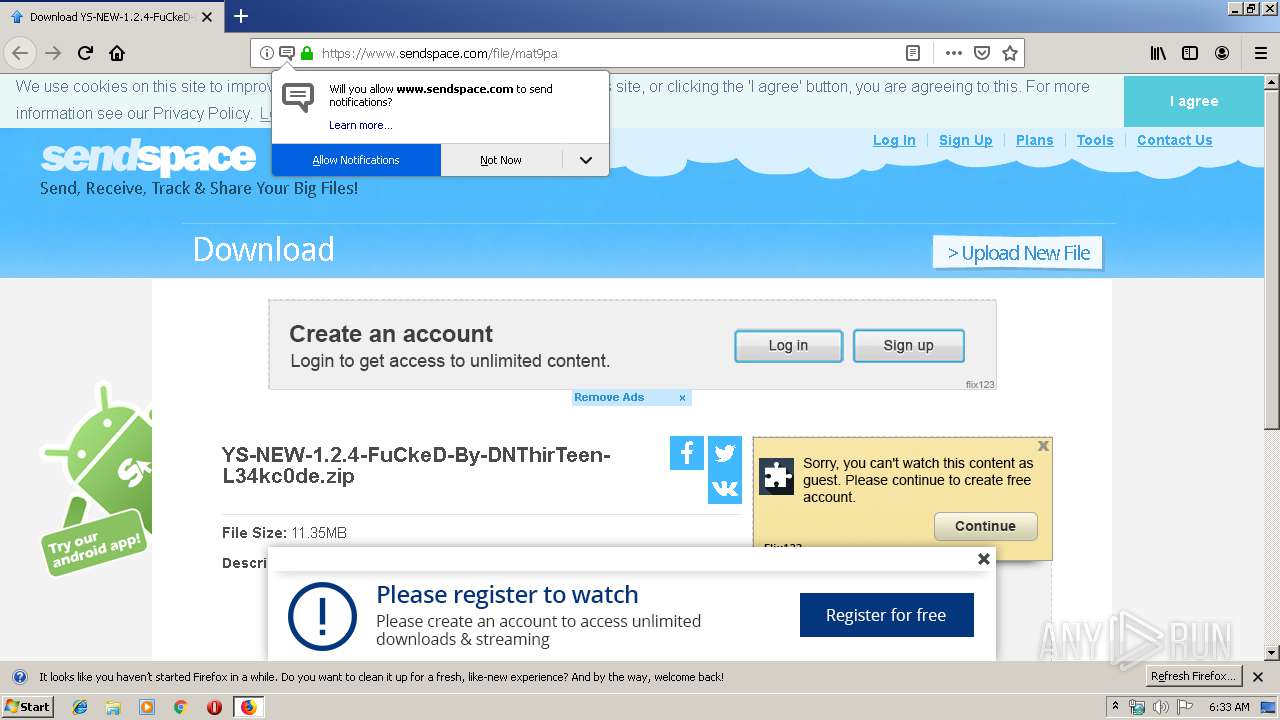Click the Windows Start button
Screen dimensions: 1280x720
tap(27, 707)
